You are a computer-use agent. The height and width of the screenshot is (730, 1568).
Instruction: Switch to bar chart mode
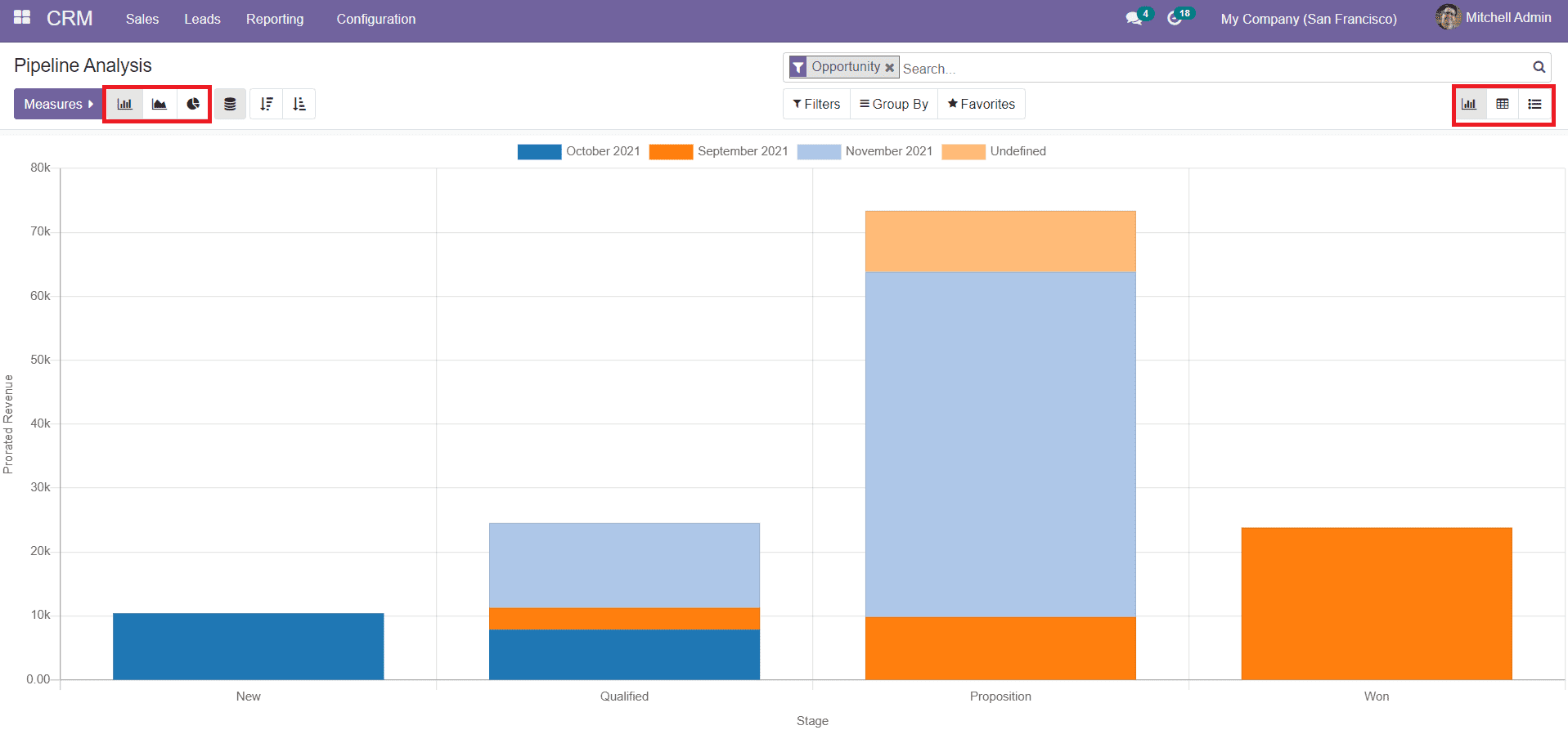124,104
